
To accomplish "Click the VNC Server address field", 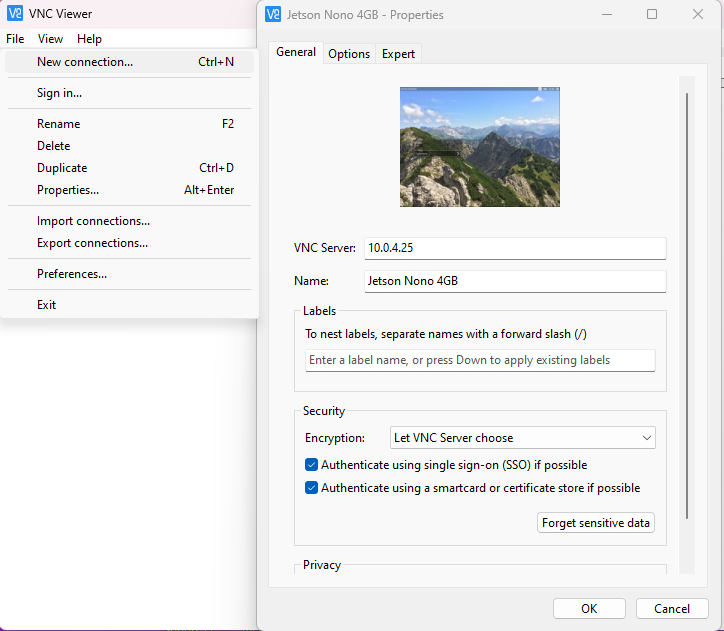I will click(515, 248).
